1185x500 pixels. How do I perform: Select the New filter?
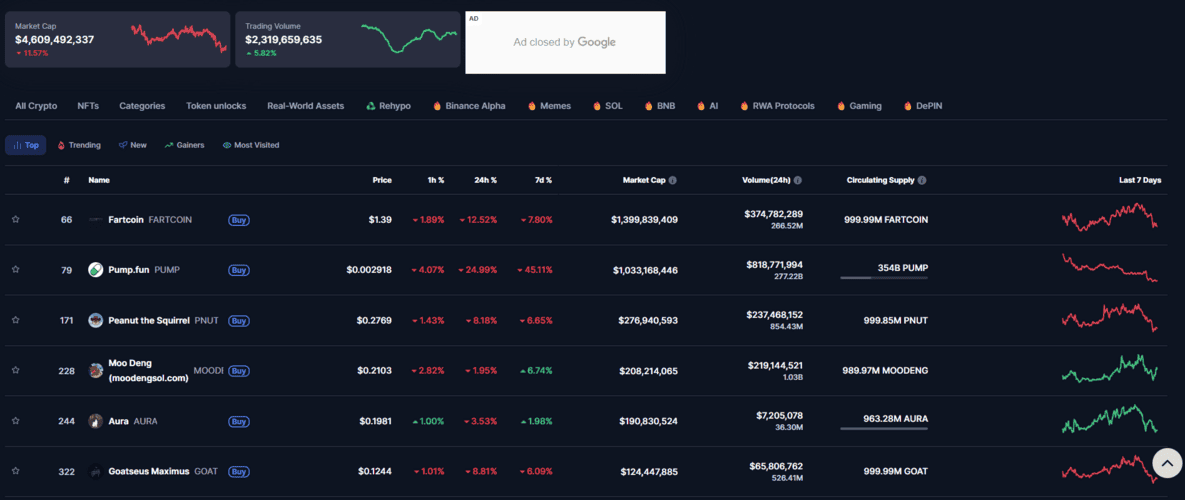point(132,145)
